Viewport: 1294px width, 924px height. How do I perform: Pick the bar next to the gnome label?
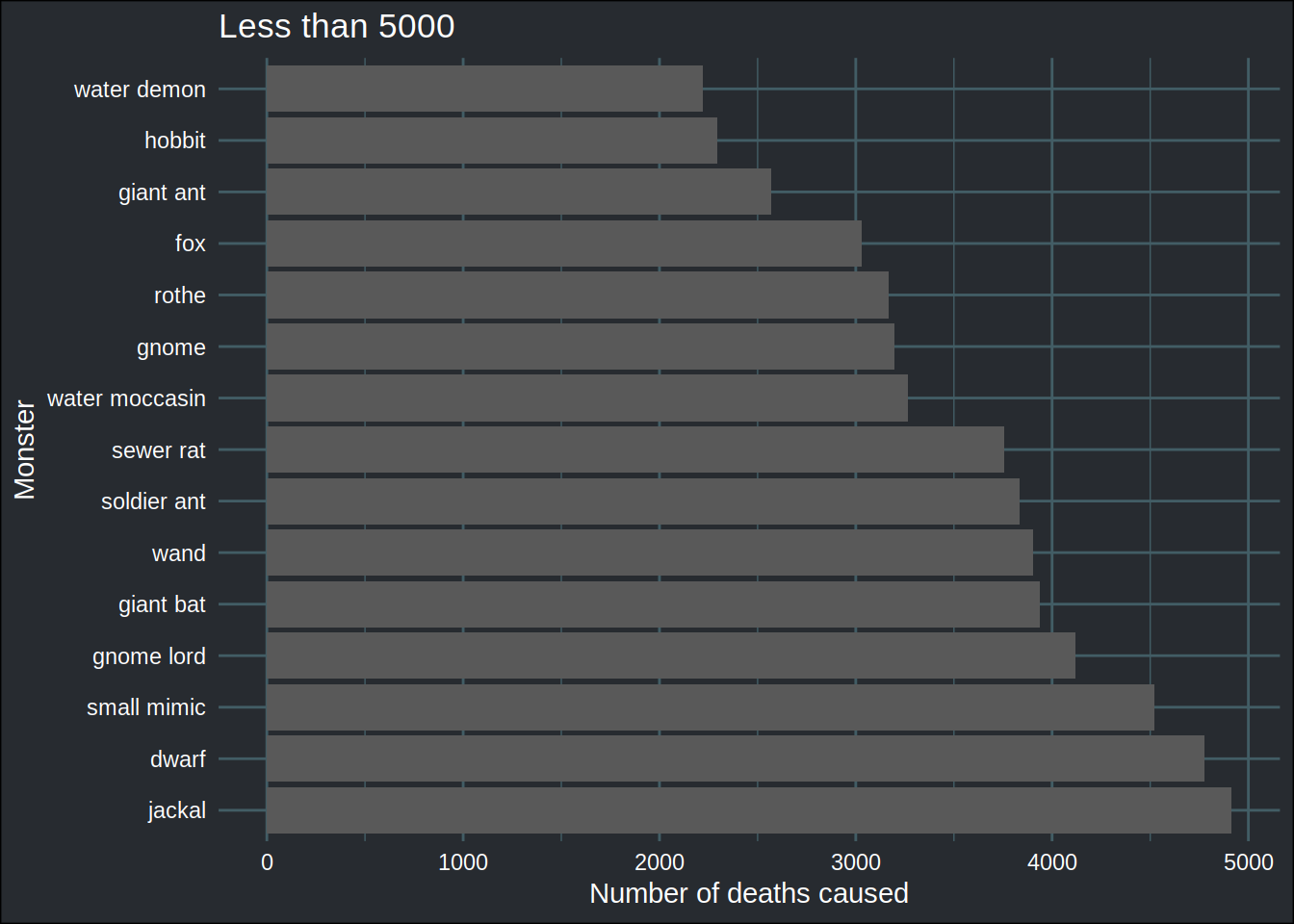click(581, 346)
